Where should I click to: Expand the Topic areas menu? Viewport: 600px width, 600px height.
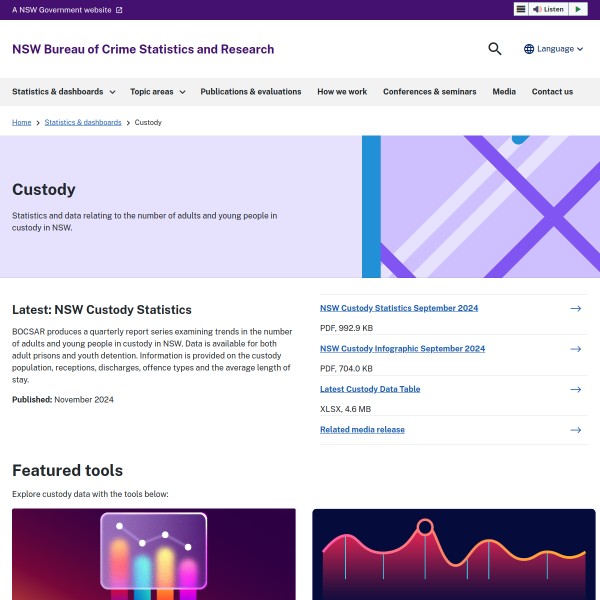click(157, 92)
